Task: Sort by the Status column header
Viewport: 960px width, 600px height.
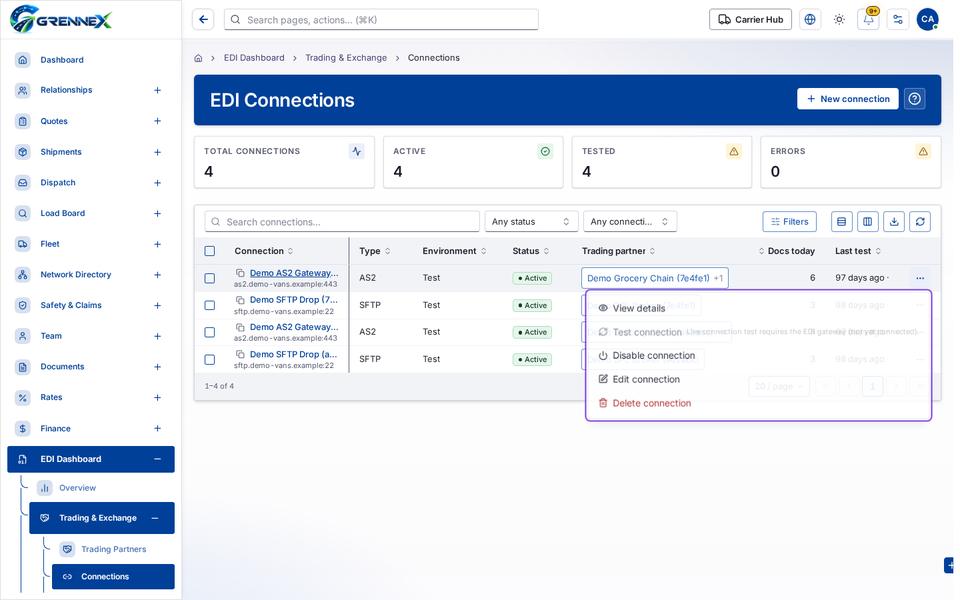Action: click(x=530, y=251)
